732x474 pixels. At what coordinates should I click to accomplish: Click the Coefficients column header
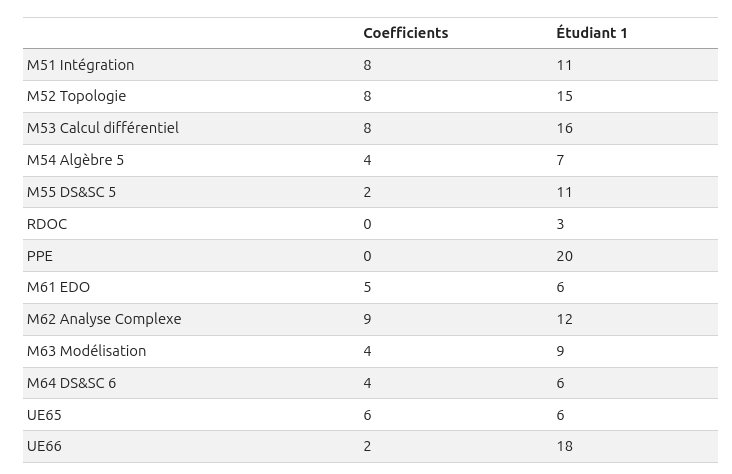[x=405, y=33]
